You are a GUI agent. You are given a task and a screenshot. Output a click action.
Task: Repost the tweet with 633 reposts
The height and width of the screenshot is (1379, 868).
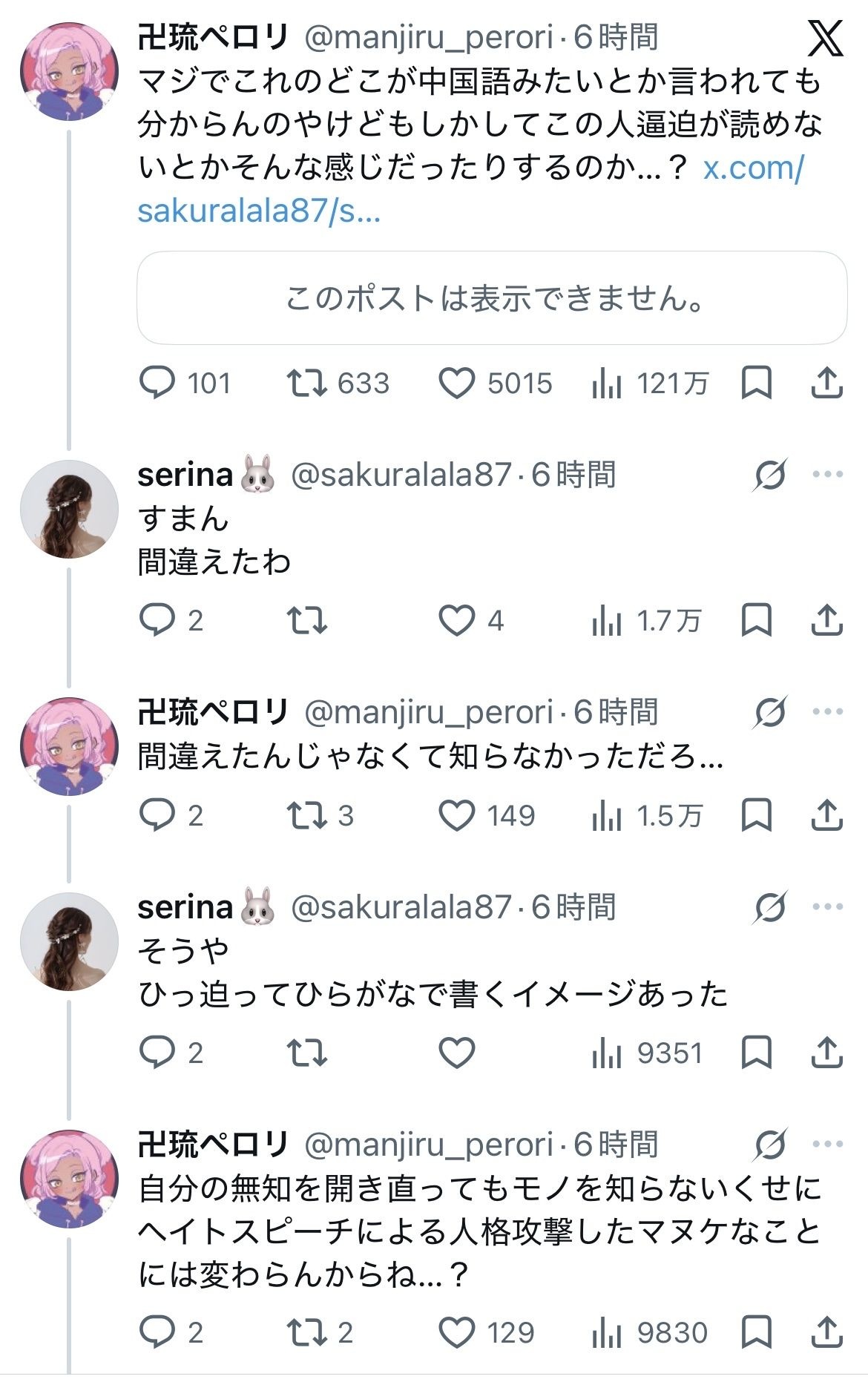click(x=306, y=384)
